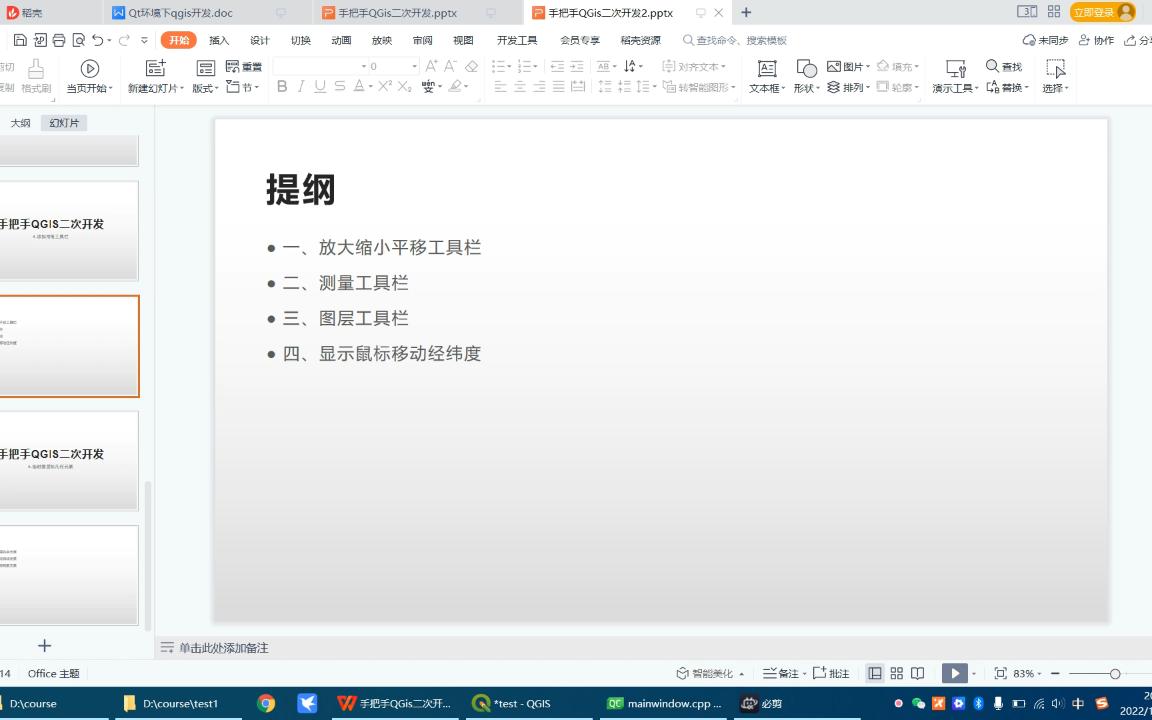This screenshot has width=1152, height=720.
Task: Click the 重置 reset slide icon
Action: pos(245,67)
